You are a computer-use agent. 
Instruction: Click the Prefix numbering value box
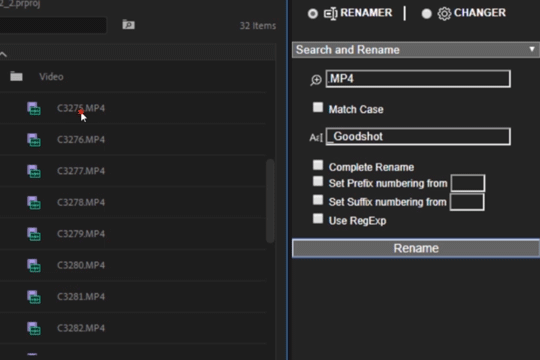click(468, 183)
